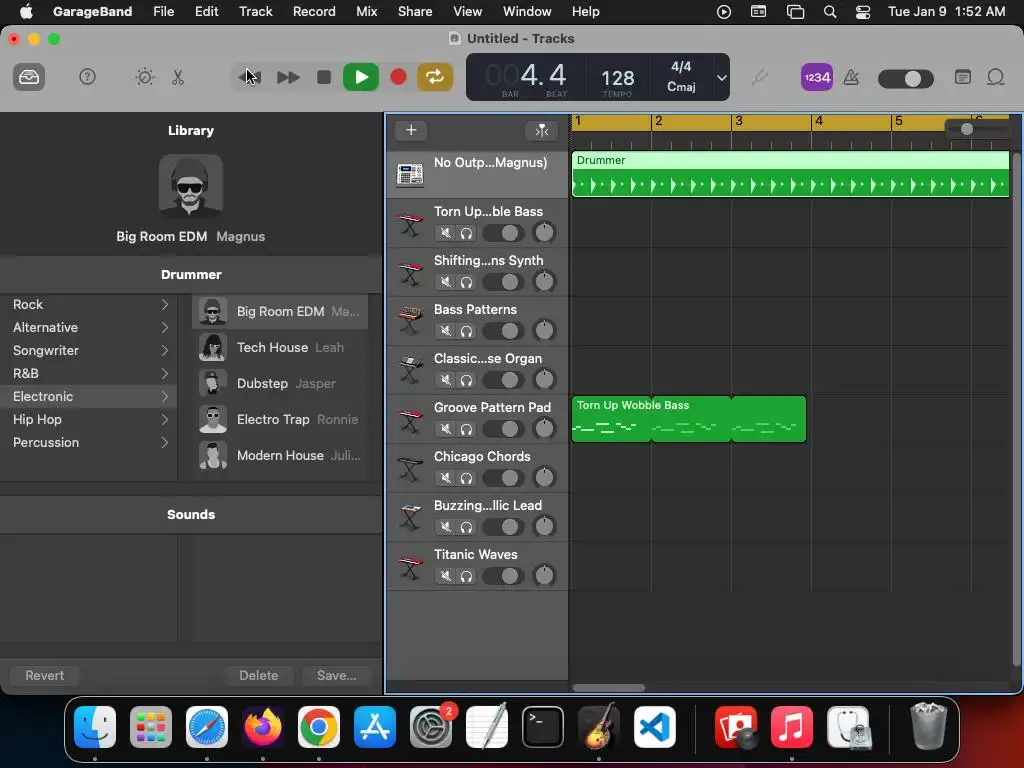The width and height of the screenshot is (1024, 768).
Task: Select the Big Room EDM drummer row
Action: (x=280, y=312)
